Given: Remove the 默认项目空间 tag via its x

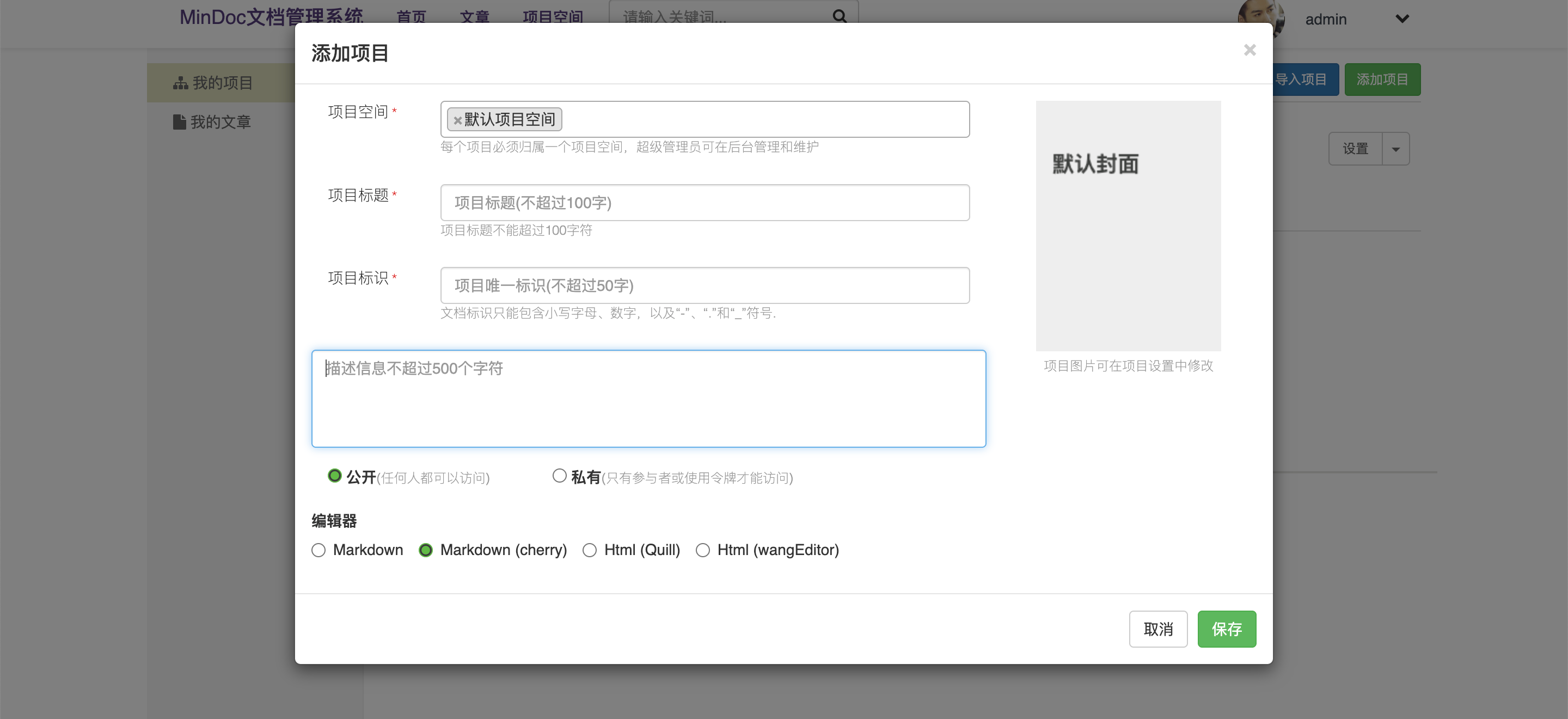Looking at the screenshot, I should 457,120.
